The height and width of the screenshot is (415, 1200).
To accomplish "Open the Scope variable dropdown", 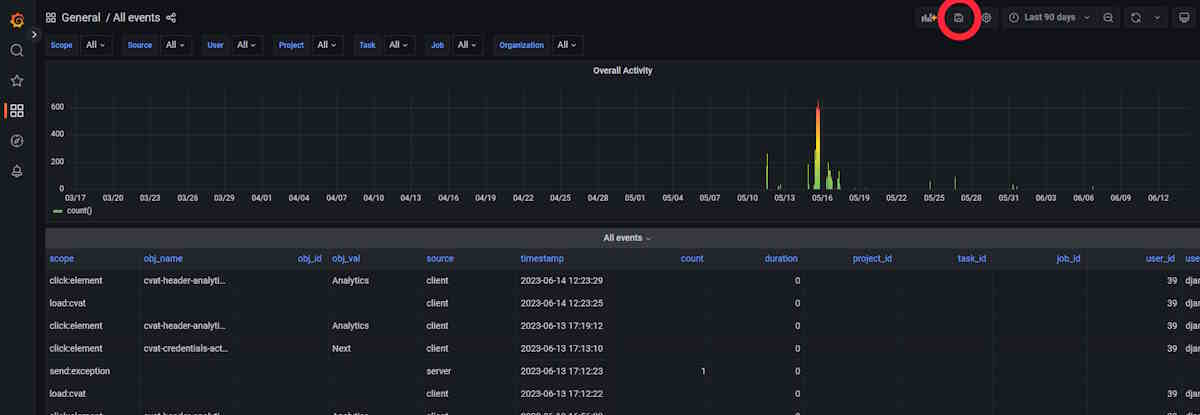I will click(x=98, y=45).
